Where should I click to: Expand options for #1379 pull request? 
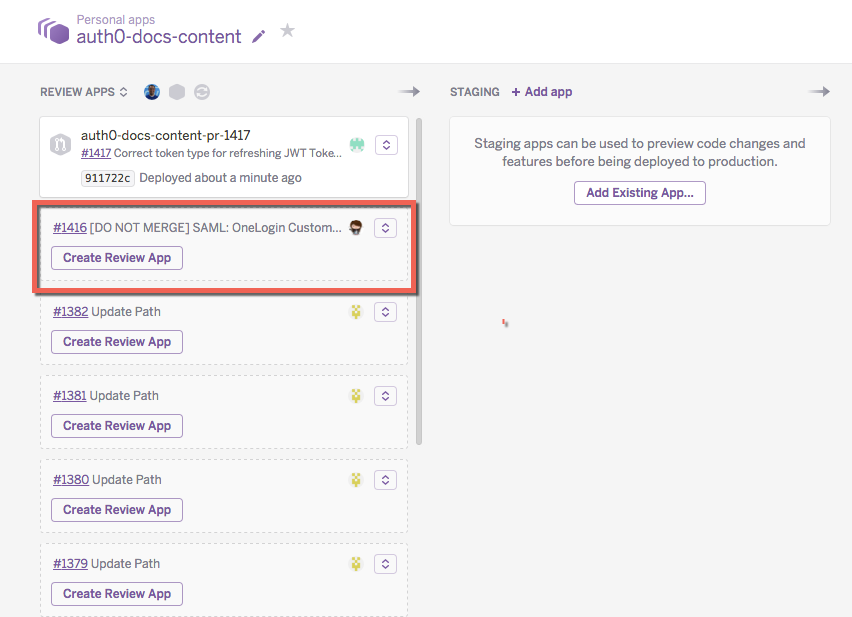pos(385,564)
